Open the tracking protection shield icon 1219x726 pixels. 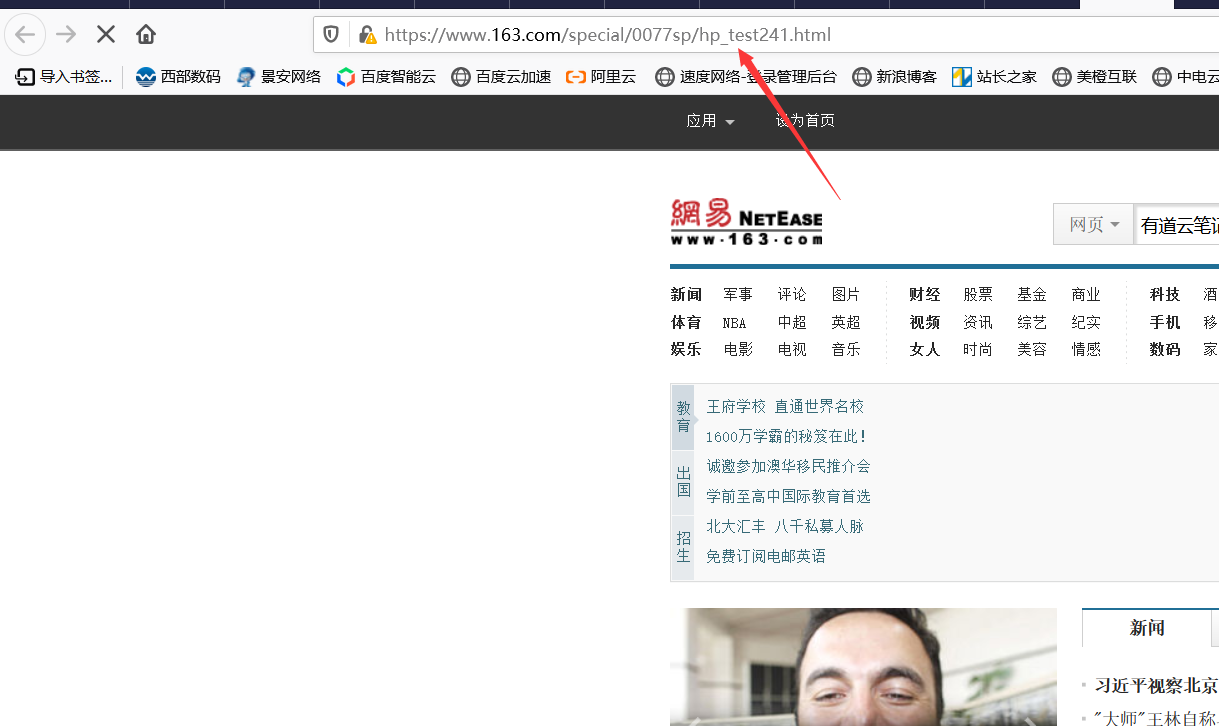click(x=331, y=35)
